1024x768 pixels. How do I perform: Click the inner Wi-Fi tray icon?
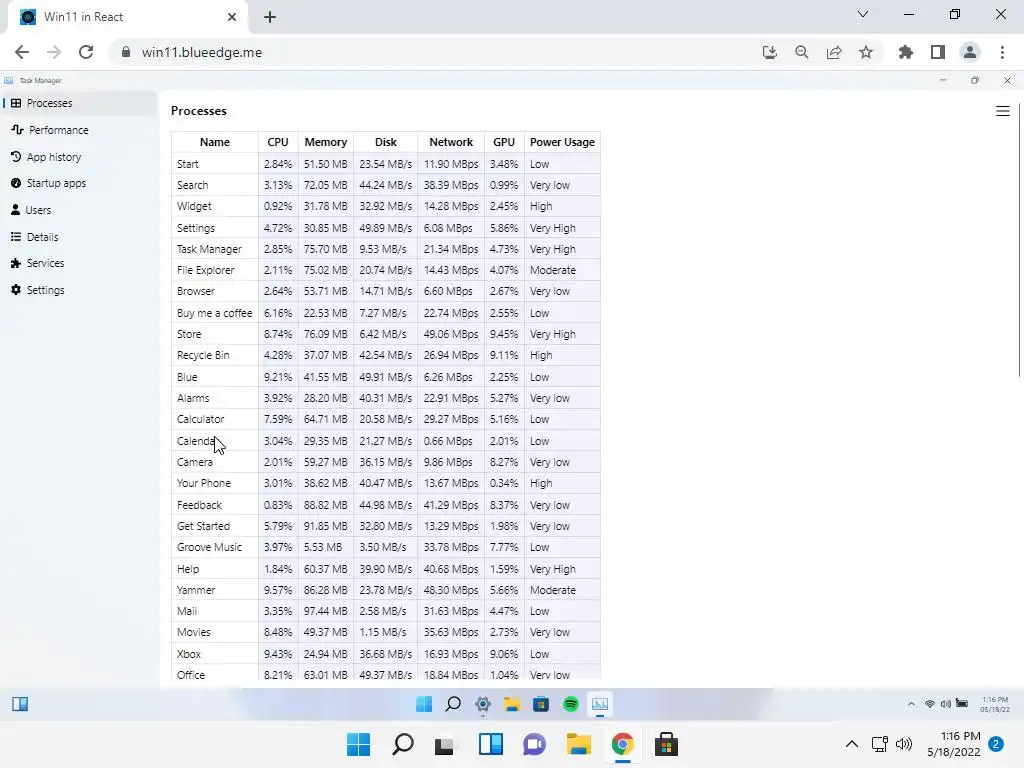(929, 704)
